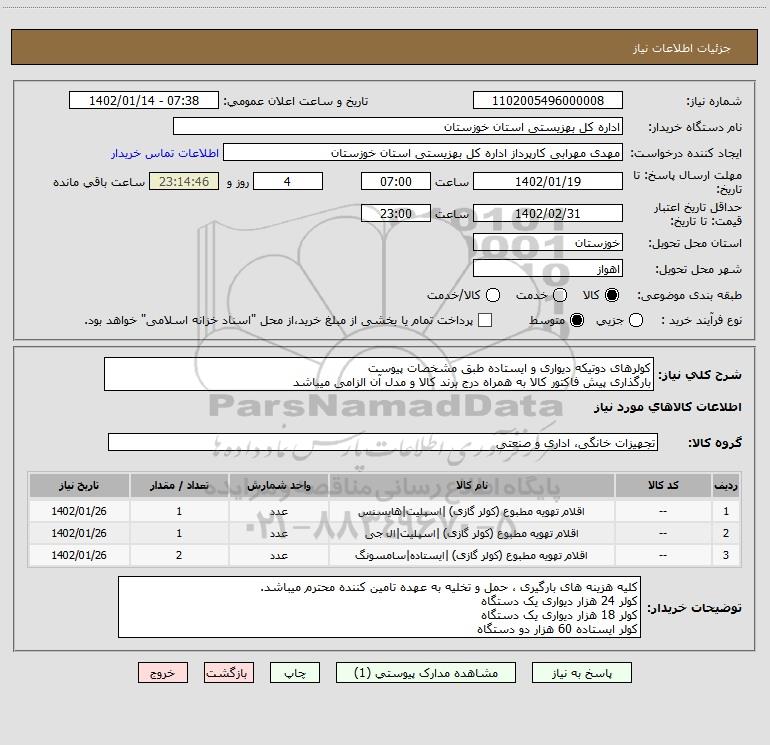Select the کالا/خدمت radio button
The height and width of the screenshot is (745, 770).
[493, 295]
